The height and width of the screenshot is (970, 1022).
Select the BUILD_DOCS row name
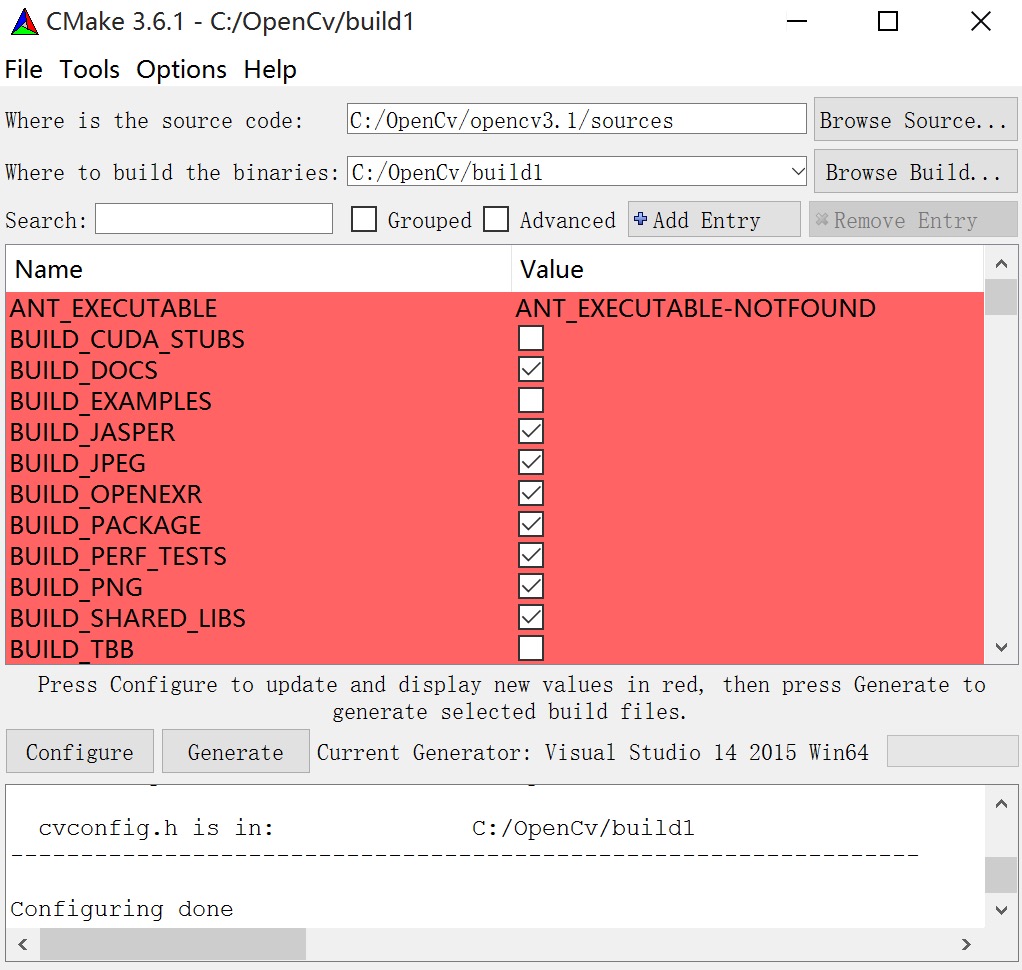click(x=83, y=370)
